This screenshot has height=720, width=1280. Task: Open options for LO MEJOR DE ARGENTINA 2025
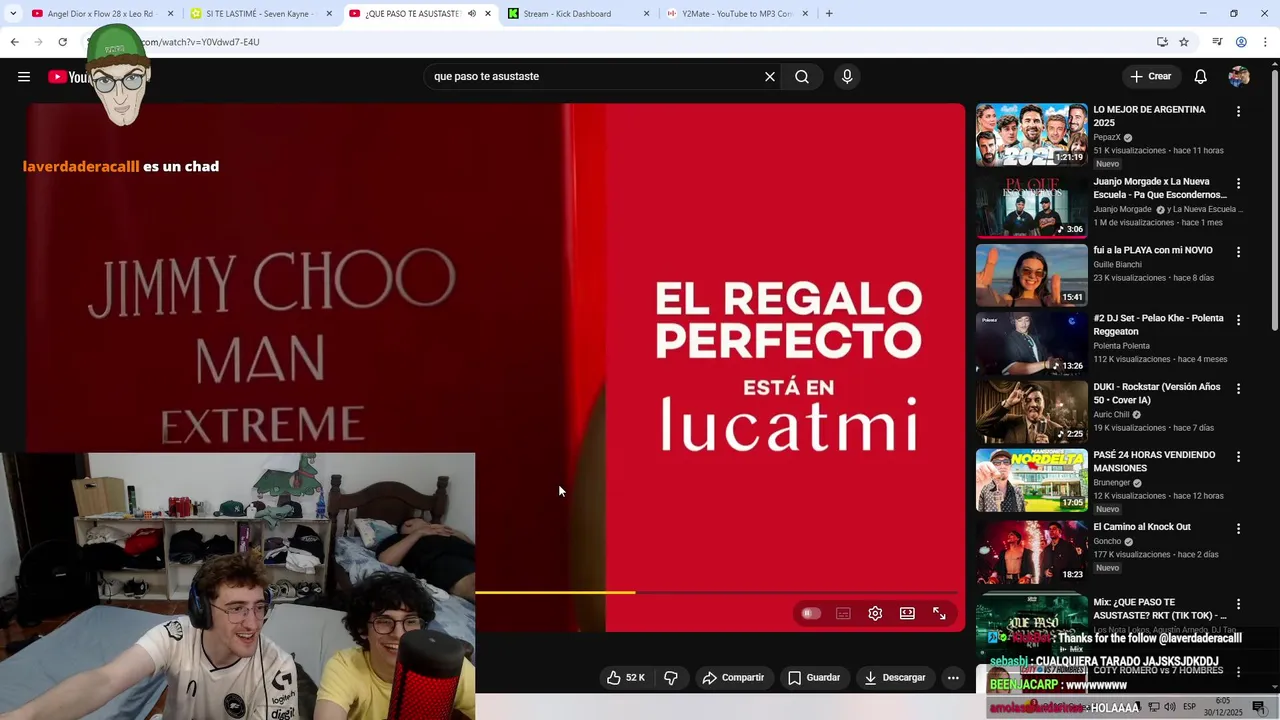tap(1238, 112)
